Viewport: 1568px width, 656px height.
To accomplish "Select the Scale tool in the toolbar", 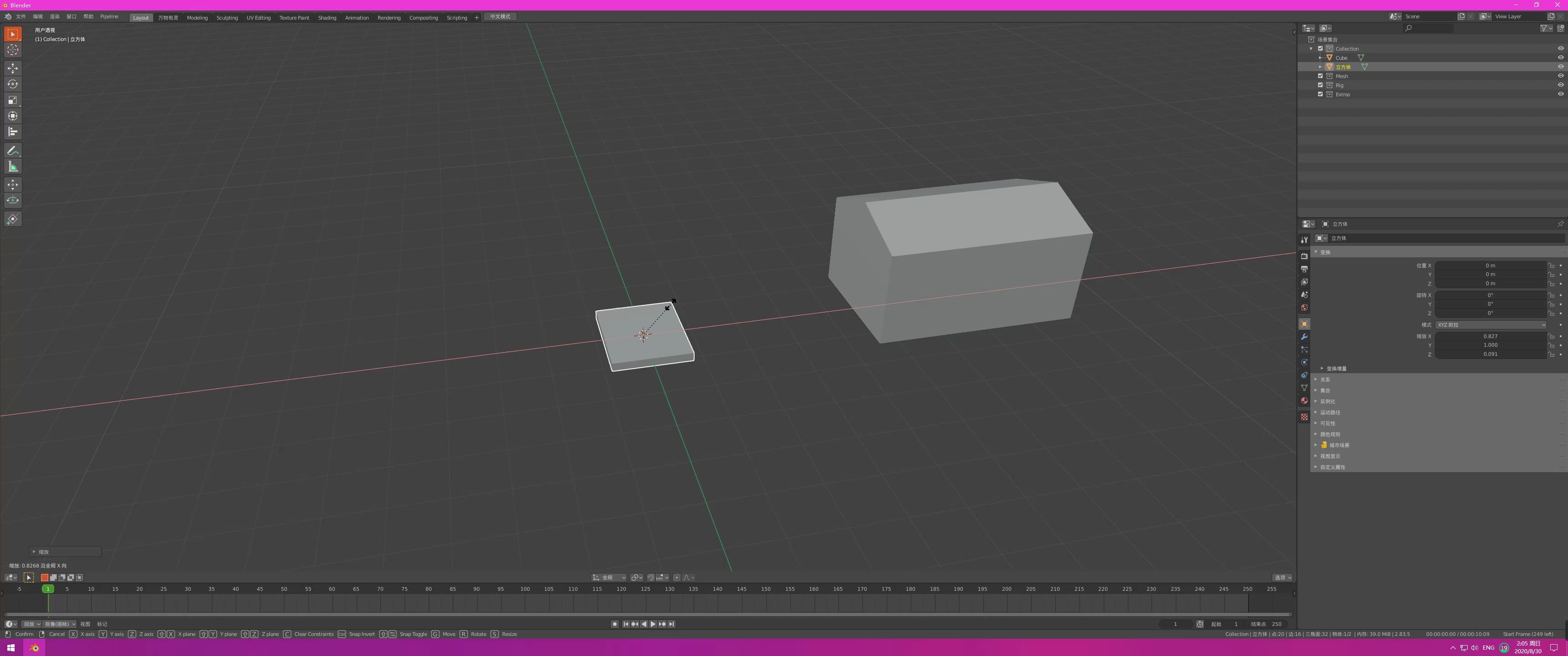I will point(12,100).
